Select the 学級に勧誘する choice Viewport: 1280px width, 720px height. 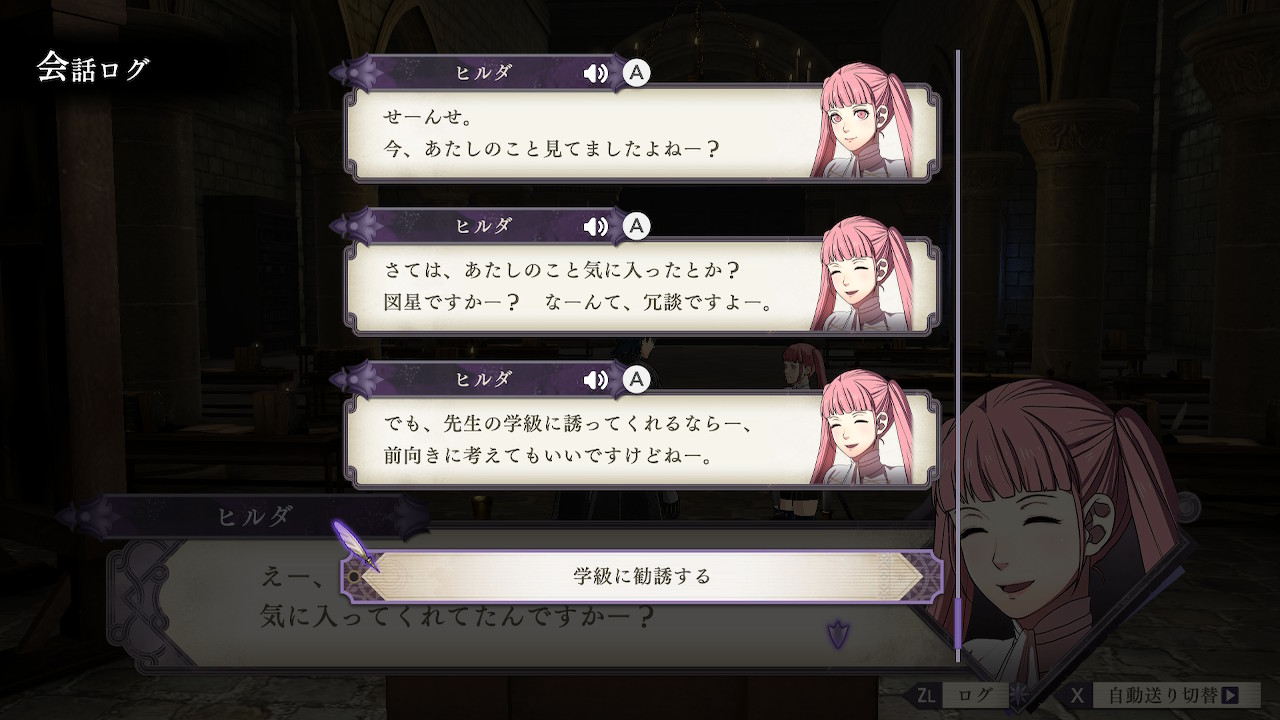642,576
